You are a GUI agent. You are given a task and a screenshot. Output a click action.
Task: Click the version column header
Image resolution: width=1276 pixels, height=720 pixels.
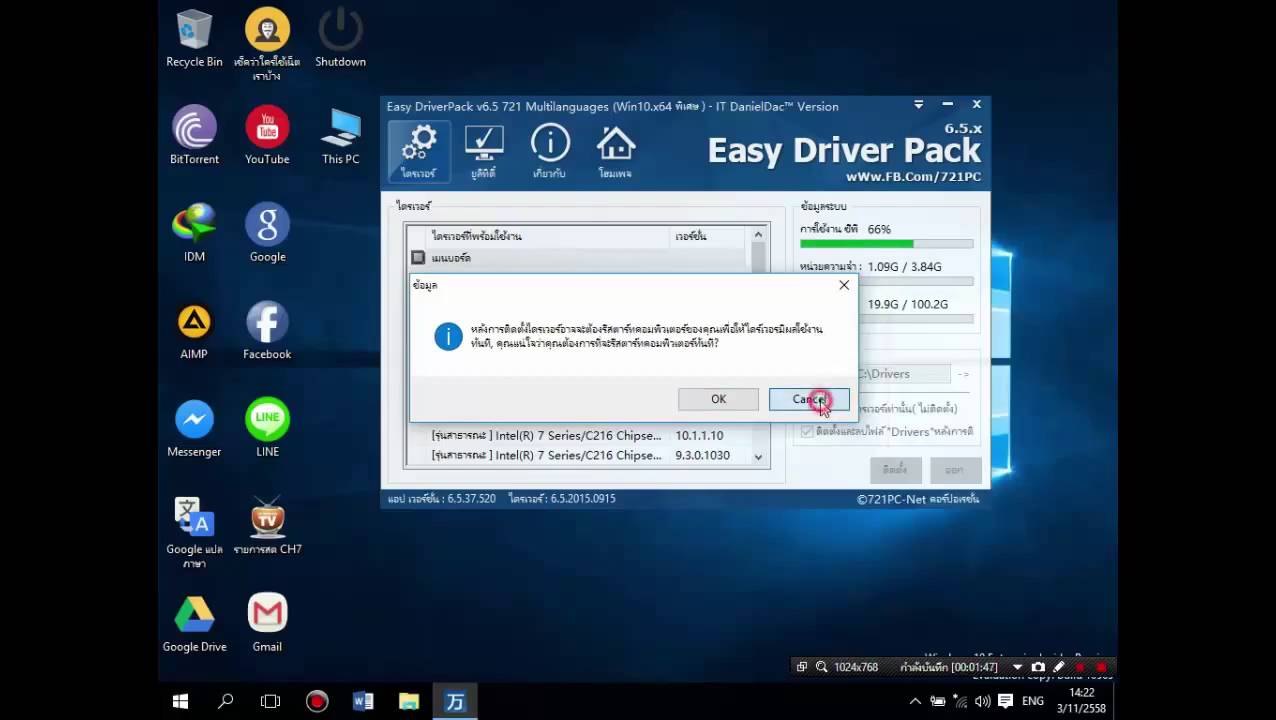707,236
